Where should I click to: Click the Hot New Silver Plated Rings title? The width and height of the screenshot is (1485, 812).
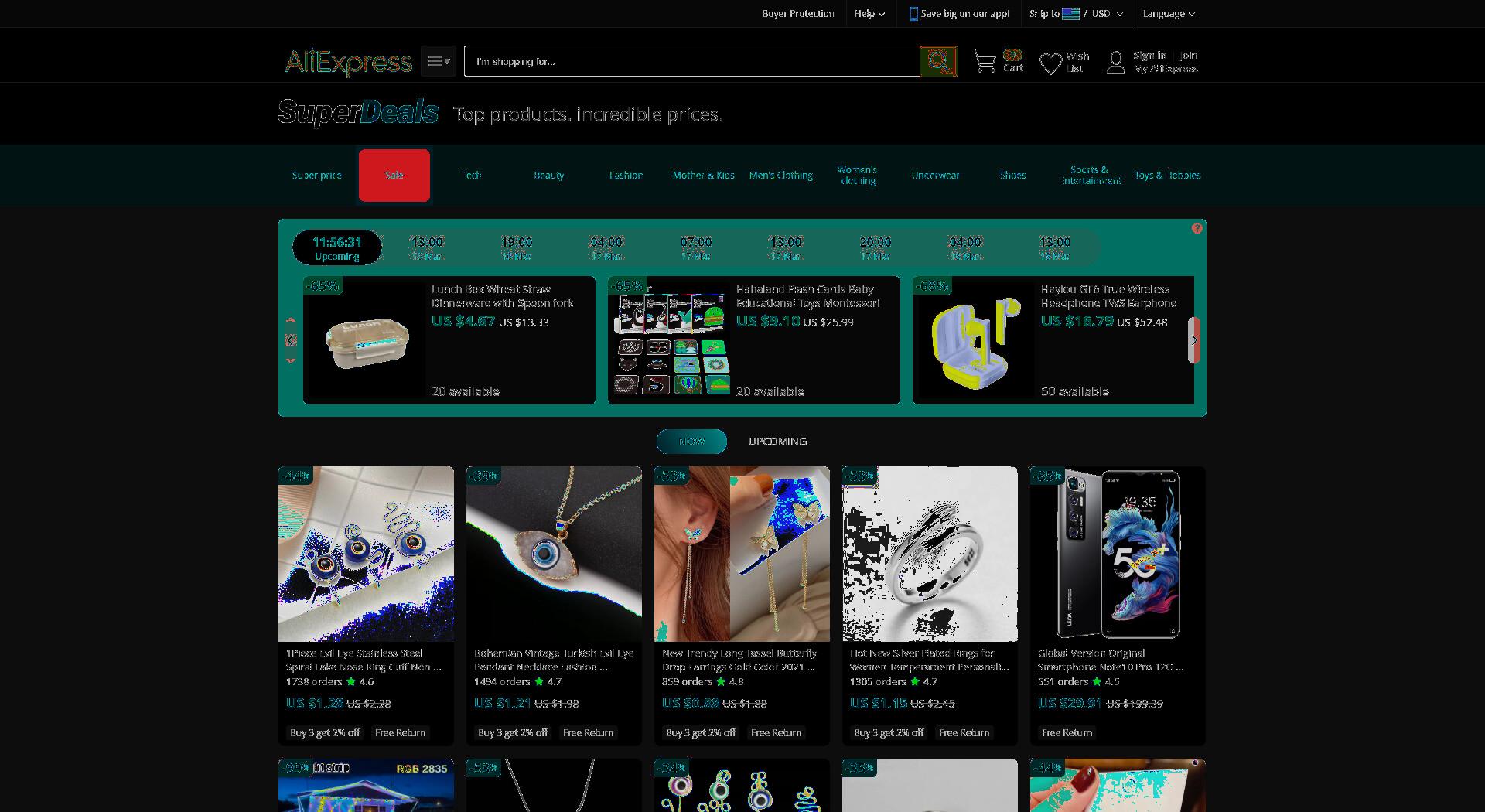pos(930,660)
